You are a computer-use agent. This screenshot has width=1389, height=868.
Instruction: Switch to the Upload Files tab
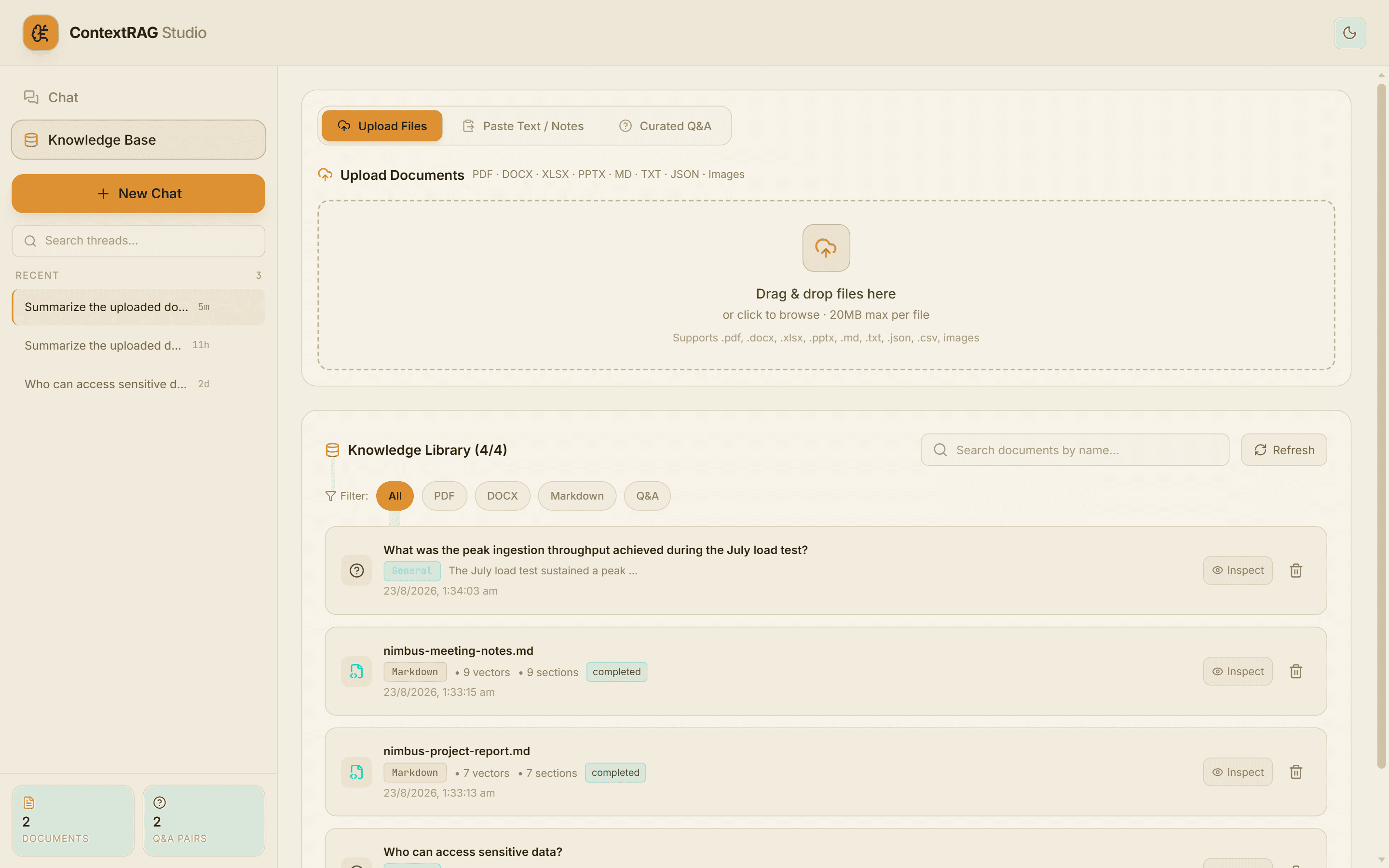point(381,126)
